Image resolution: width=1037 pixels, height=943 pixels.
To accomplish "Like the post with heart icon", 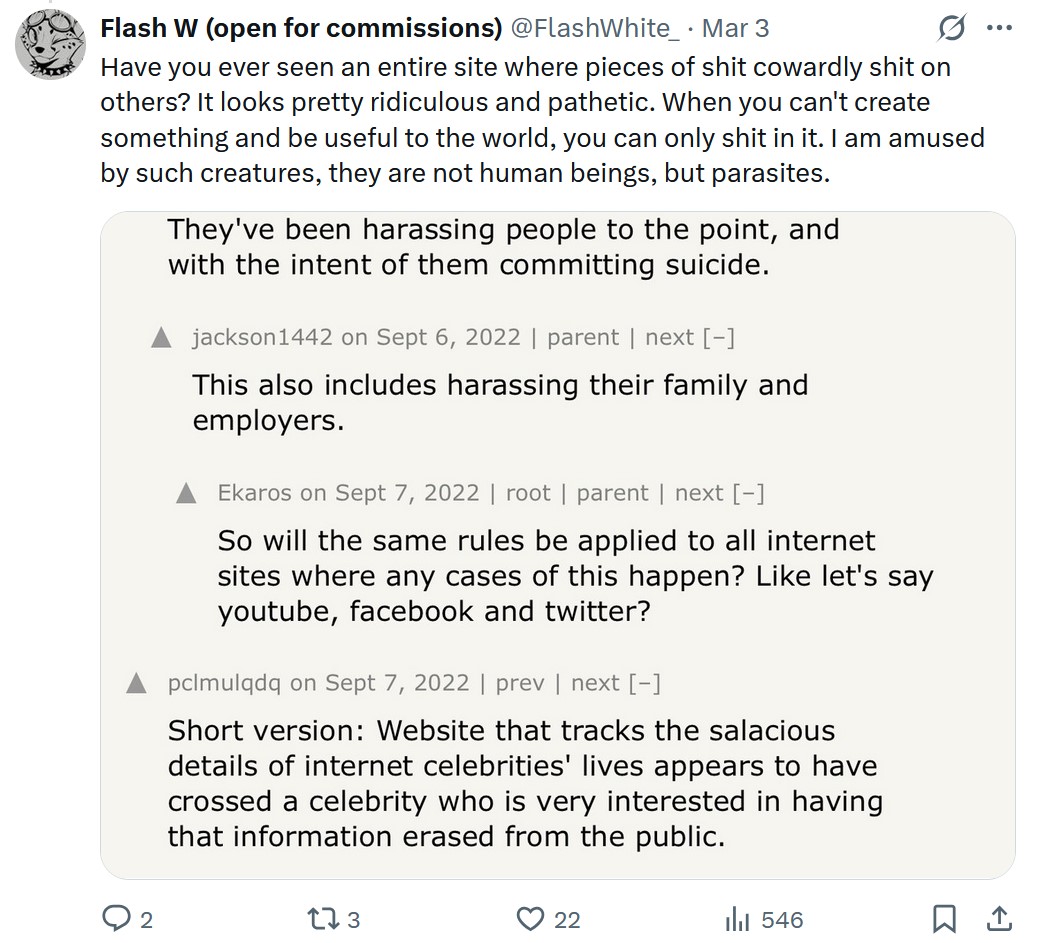I will point(531,918).
